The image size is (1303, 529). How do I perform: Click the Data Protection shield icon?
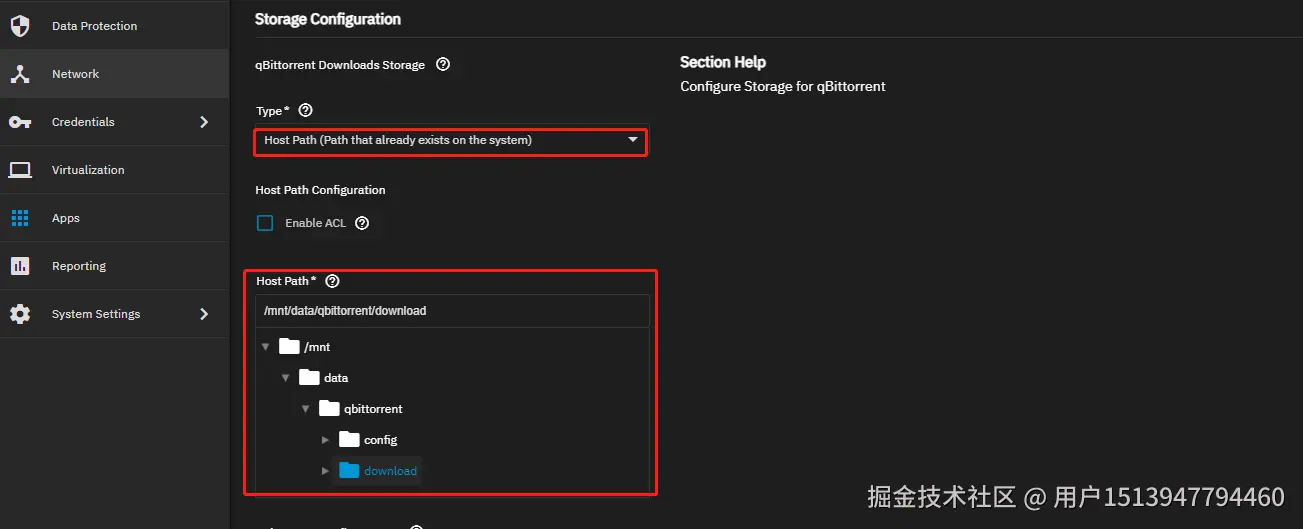click(x=20, y=26)
